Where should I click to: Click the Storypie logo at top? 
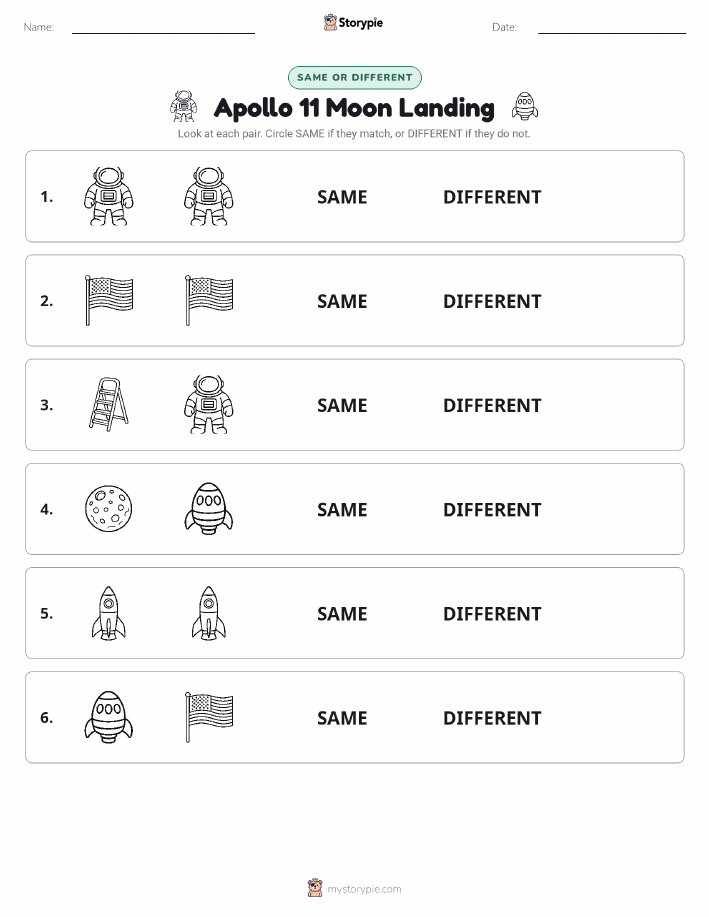(353, 23)
